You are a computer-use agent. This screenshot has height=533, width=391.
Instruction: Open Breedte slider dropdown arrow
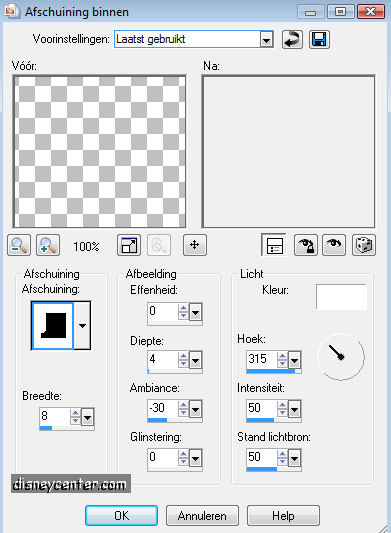[88, 417]
